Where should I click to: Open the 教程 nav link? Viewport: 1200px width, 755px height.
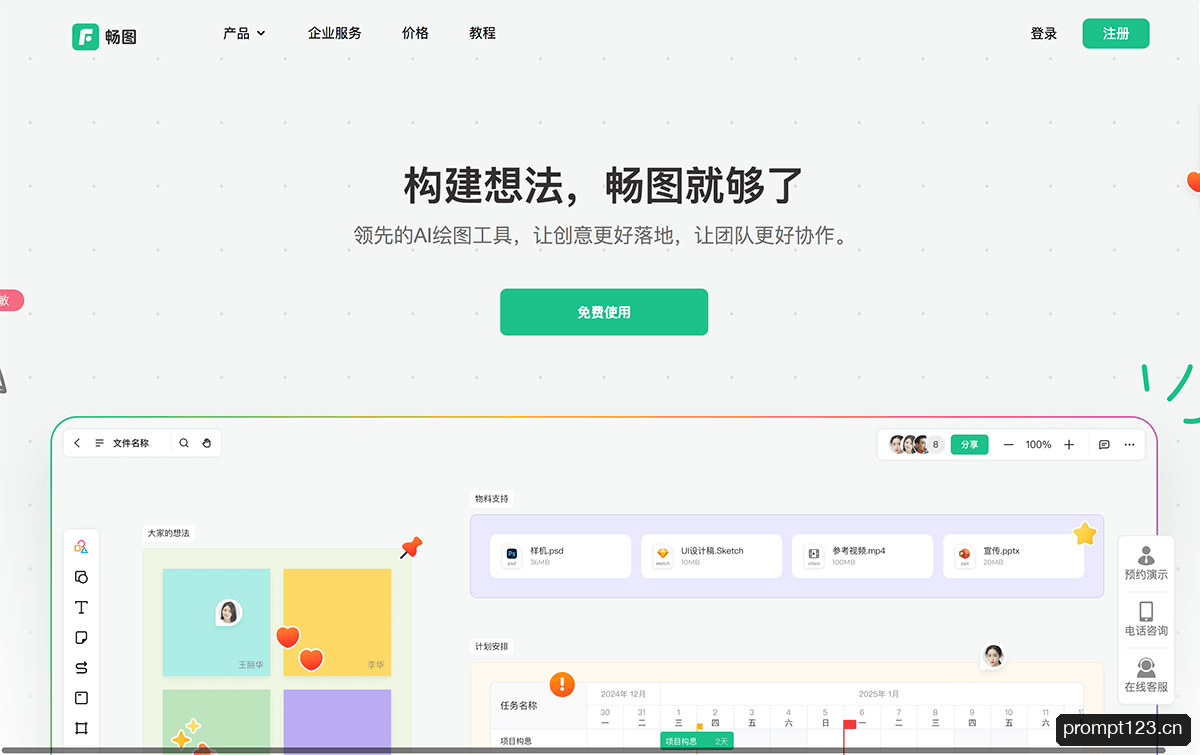pos(482,33)
